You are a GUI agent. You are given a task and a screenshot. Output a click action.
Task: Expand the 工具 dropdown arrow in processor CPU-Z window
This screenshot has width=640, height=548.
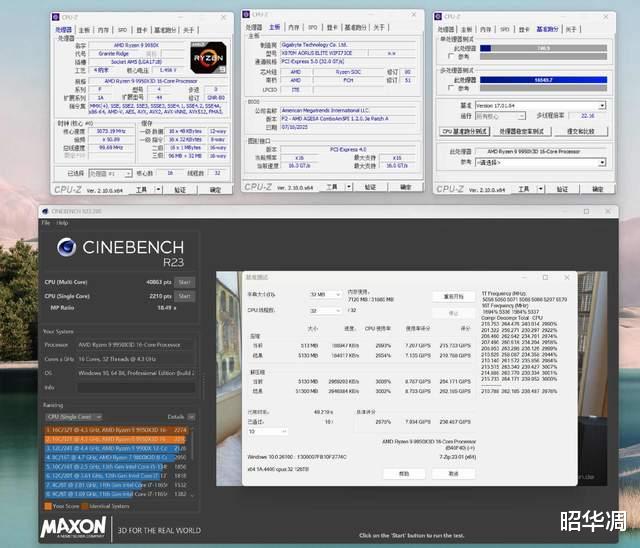158,190
